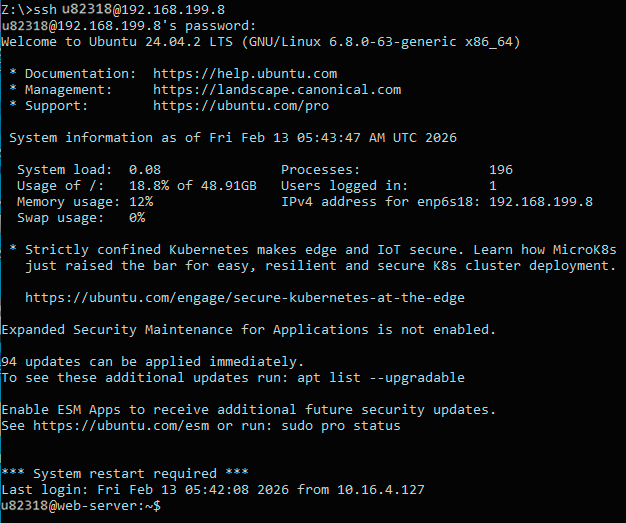Open the https://ubuntu.com/esm URL
The image size is (626, 523).
coord(121,426)
